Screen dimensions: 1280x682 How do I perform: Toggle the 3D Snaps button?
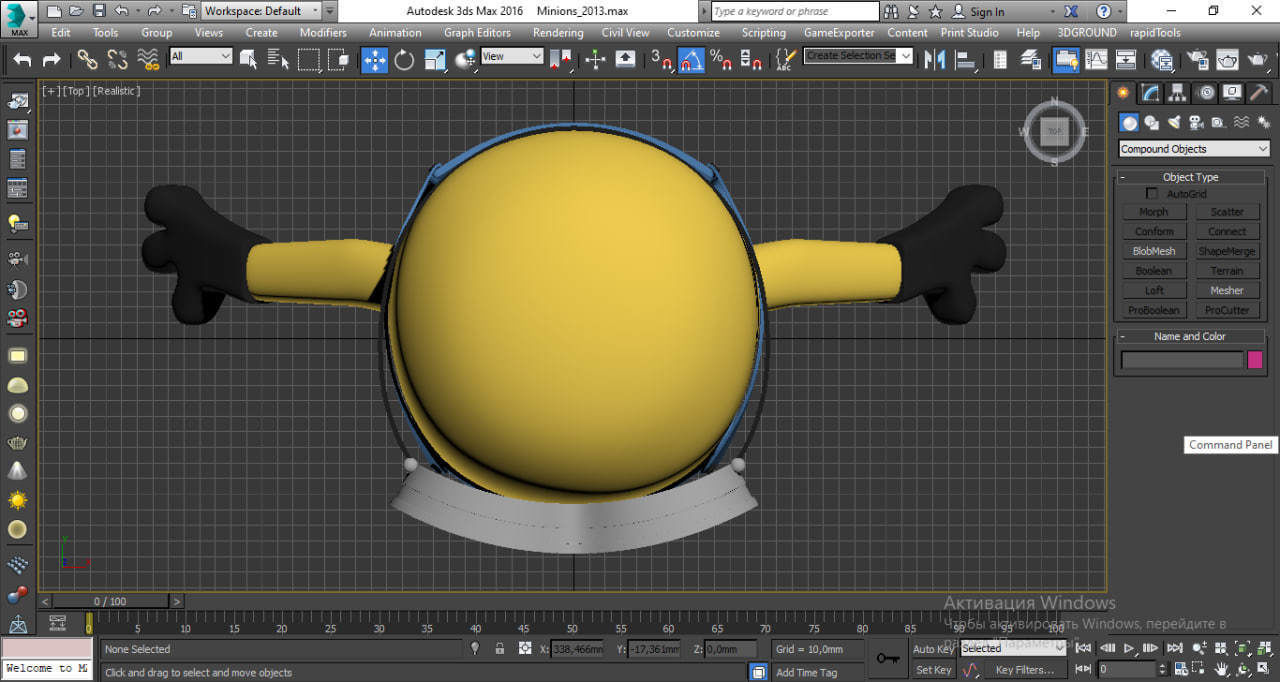661,60
